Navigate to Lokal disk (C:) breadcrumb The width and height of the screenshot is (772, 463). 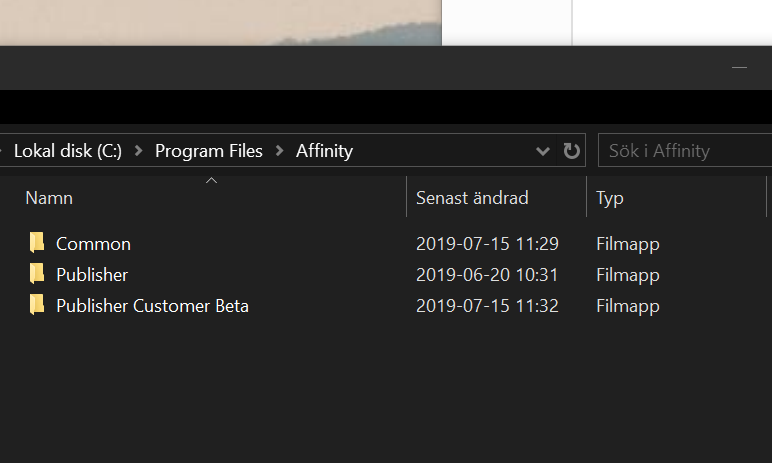pyautogui.click(x=68, y=151)
